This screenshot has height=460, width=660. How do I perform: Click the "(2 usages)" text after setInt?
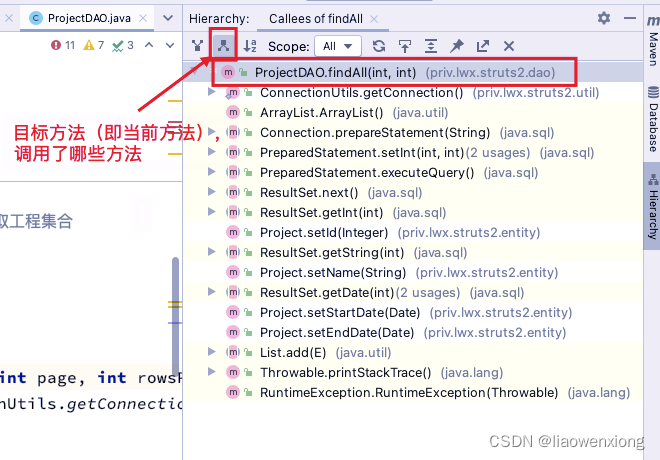(498, 152)
